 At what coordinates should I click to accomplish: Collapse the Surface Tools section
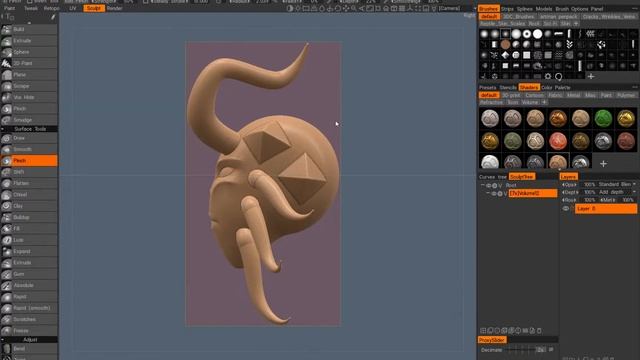pyautogui.click(x=3, y=129)
